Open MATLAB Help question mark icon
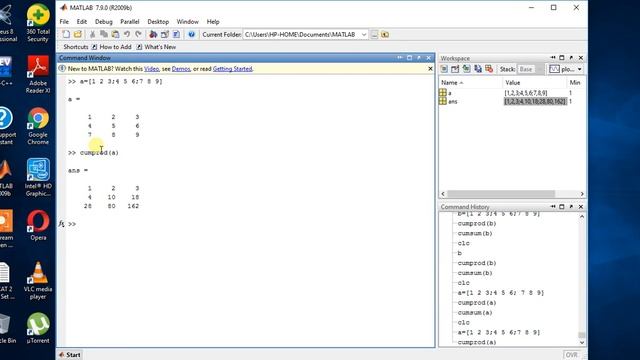This screenshot has height=360, width=640. click(x=191, y=34)
